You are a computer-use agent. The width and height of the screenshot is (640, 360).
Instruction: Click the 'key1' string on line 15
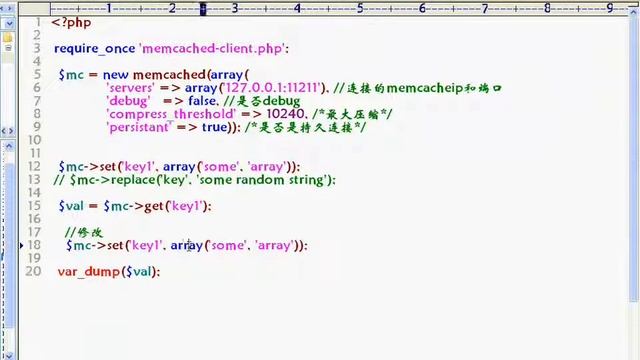(x=186, y=206)
